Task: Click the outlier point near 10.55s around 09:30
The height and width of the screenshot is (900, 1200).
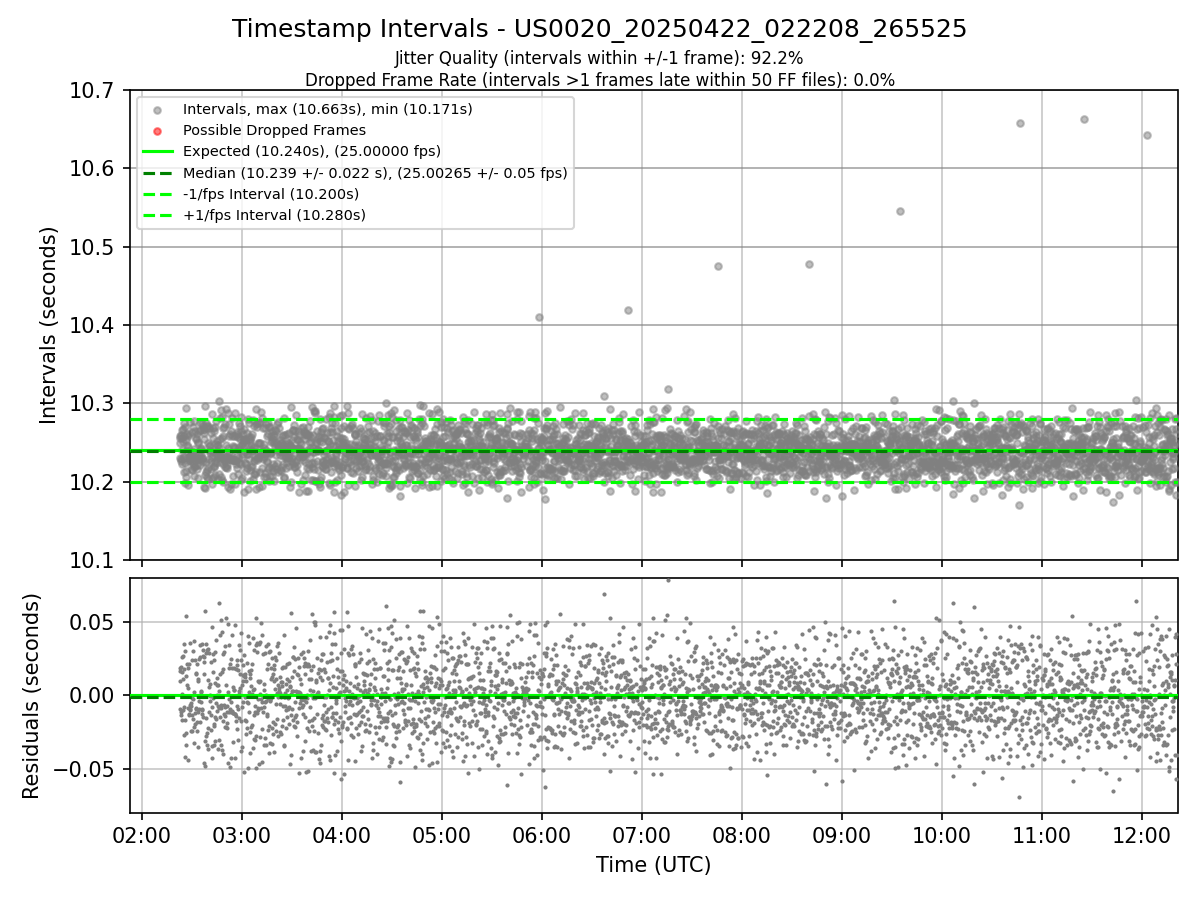Action: [x=900, y=211]
